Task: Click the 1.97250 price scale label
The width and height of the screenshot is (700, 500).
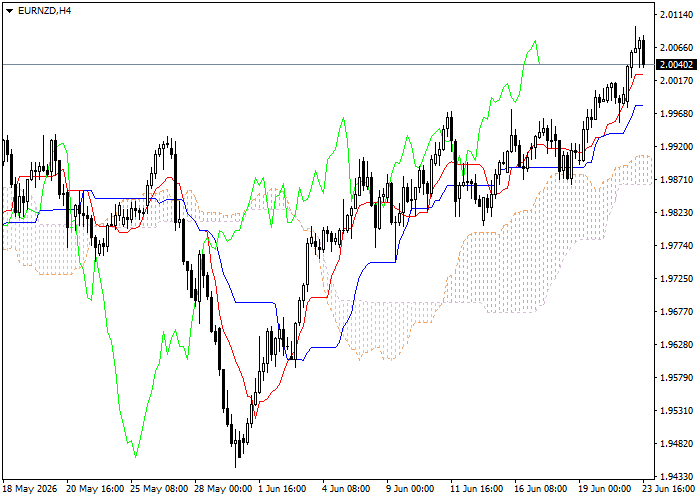Action: pyautogui.click(x=676, y=279)
